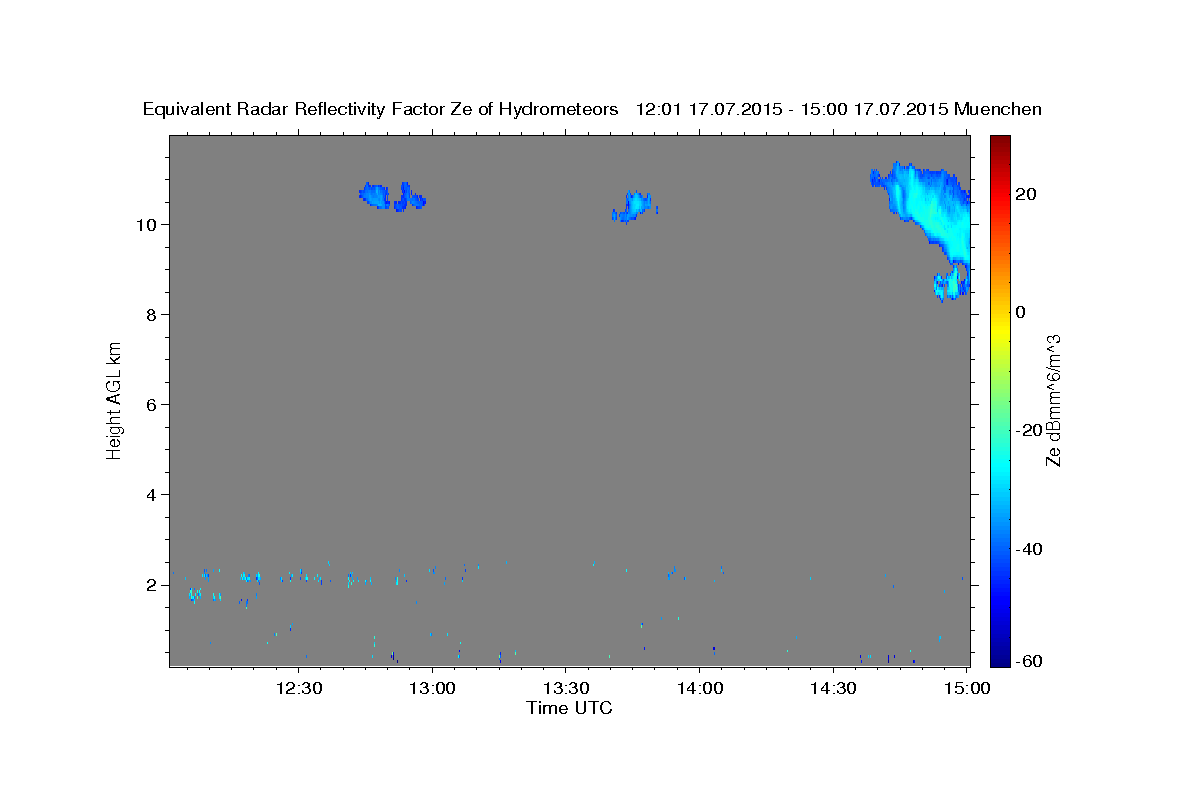The width and height of the screenshot is (1200, 800).
Task: Click the height tick label 4
Action: point(152,494)
